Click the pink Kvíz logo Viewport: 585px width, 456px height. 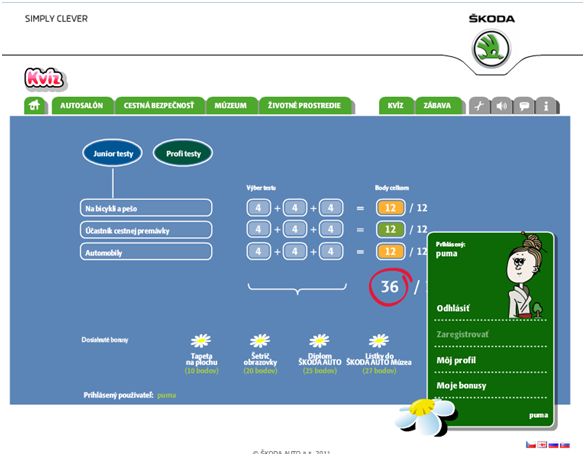[44, 79]
